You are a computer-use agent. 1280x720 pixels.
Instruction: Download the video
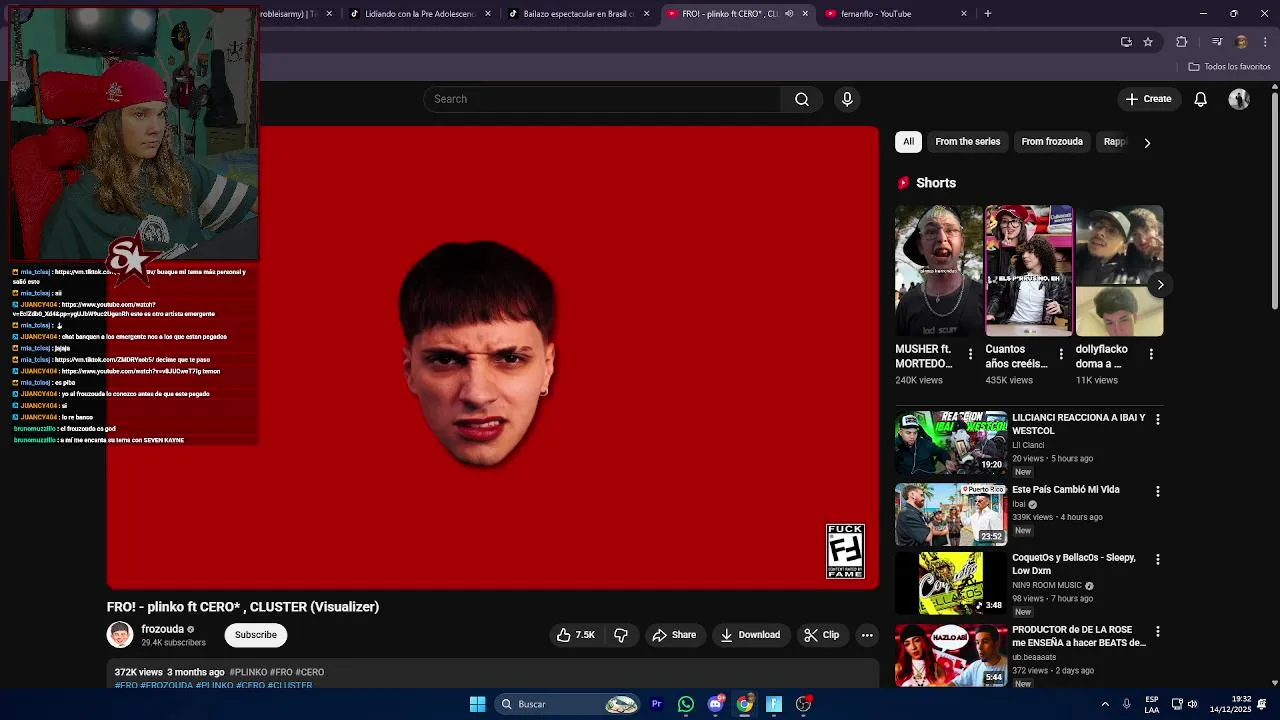tap(750, 635)
